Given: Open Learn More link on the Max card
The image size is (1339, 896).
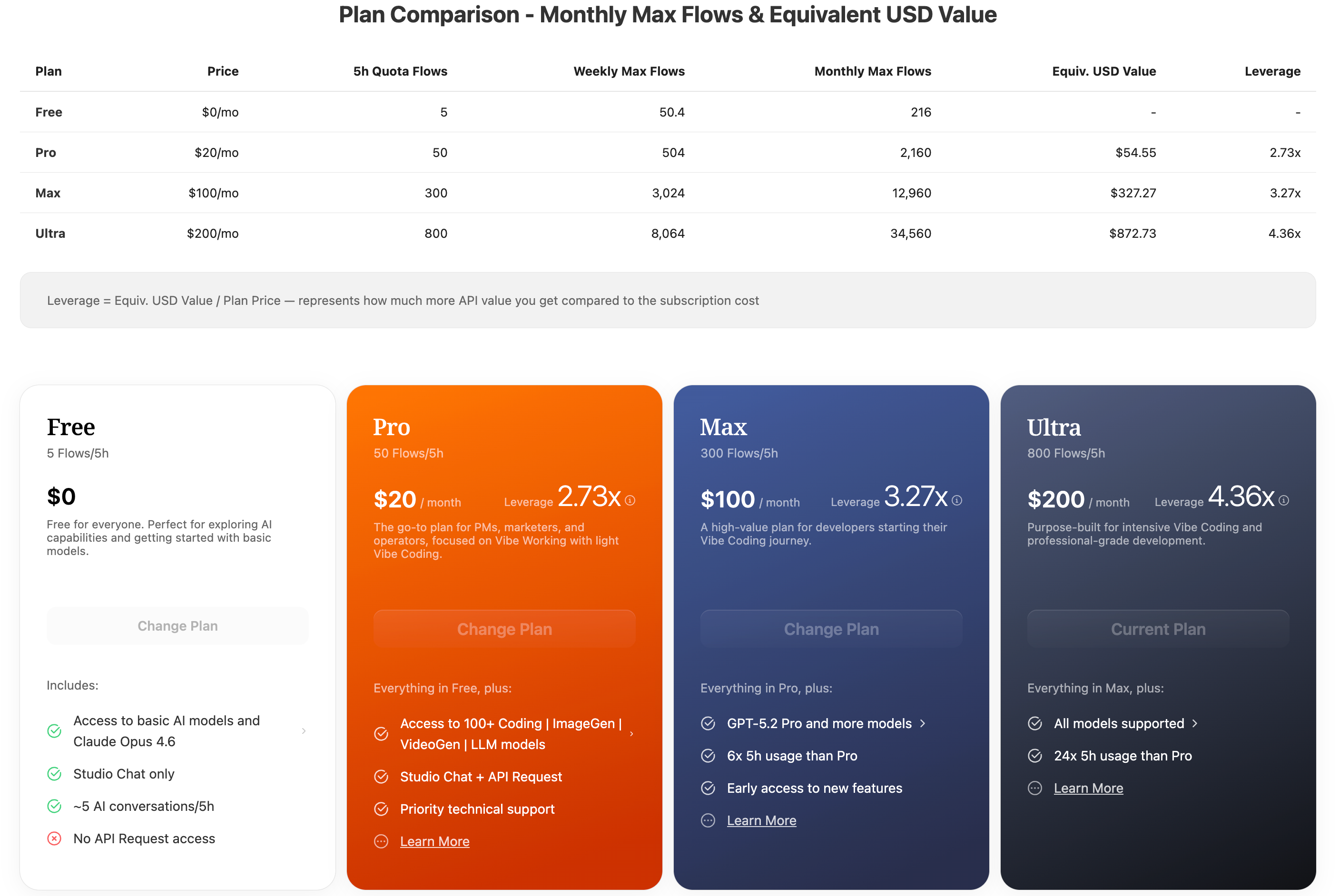Looking at the screenshot, I should [761, 820].
